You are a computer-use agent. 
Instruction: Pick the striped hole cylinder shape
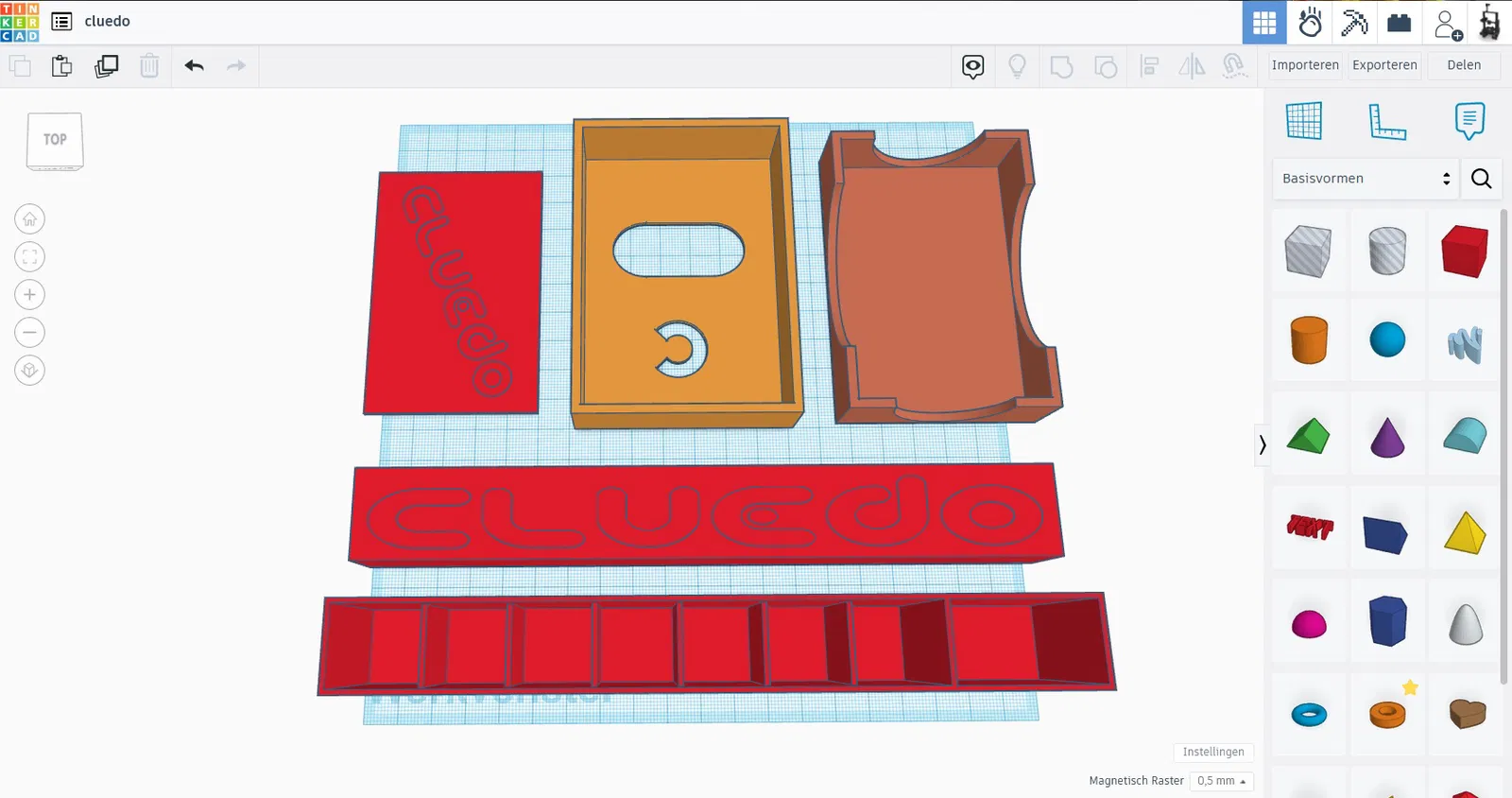tap(1387, 252)
